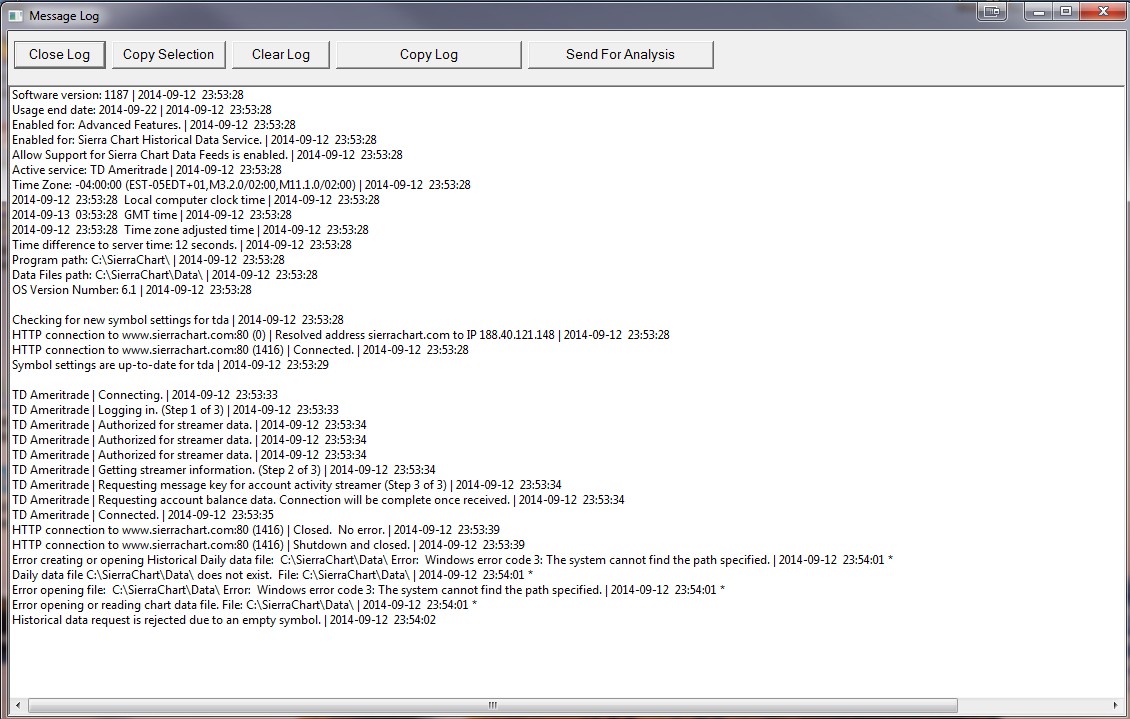The width and height of the screenshot is (1130, 719).
Task: Copy selected text with Copy Selection
Action: pos(169,55)
